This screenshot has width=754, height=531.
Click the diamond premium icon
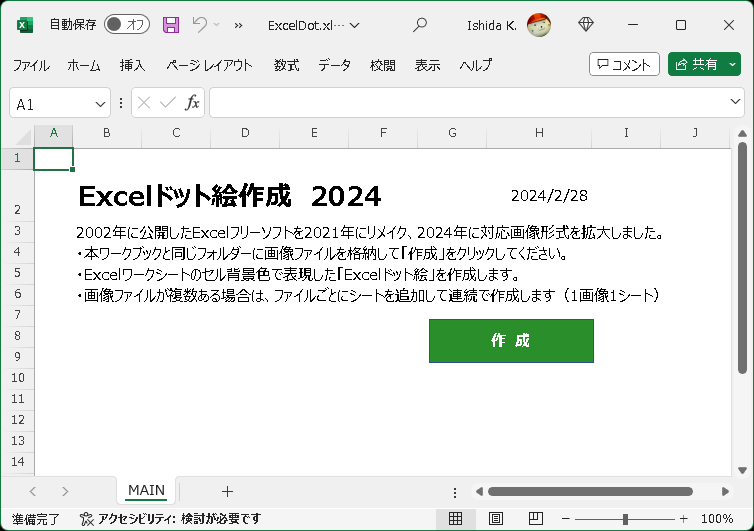tap(586, 25)
